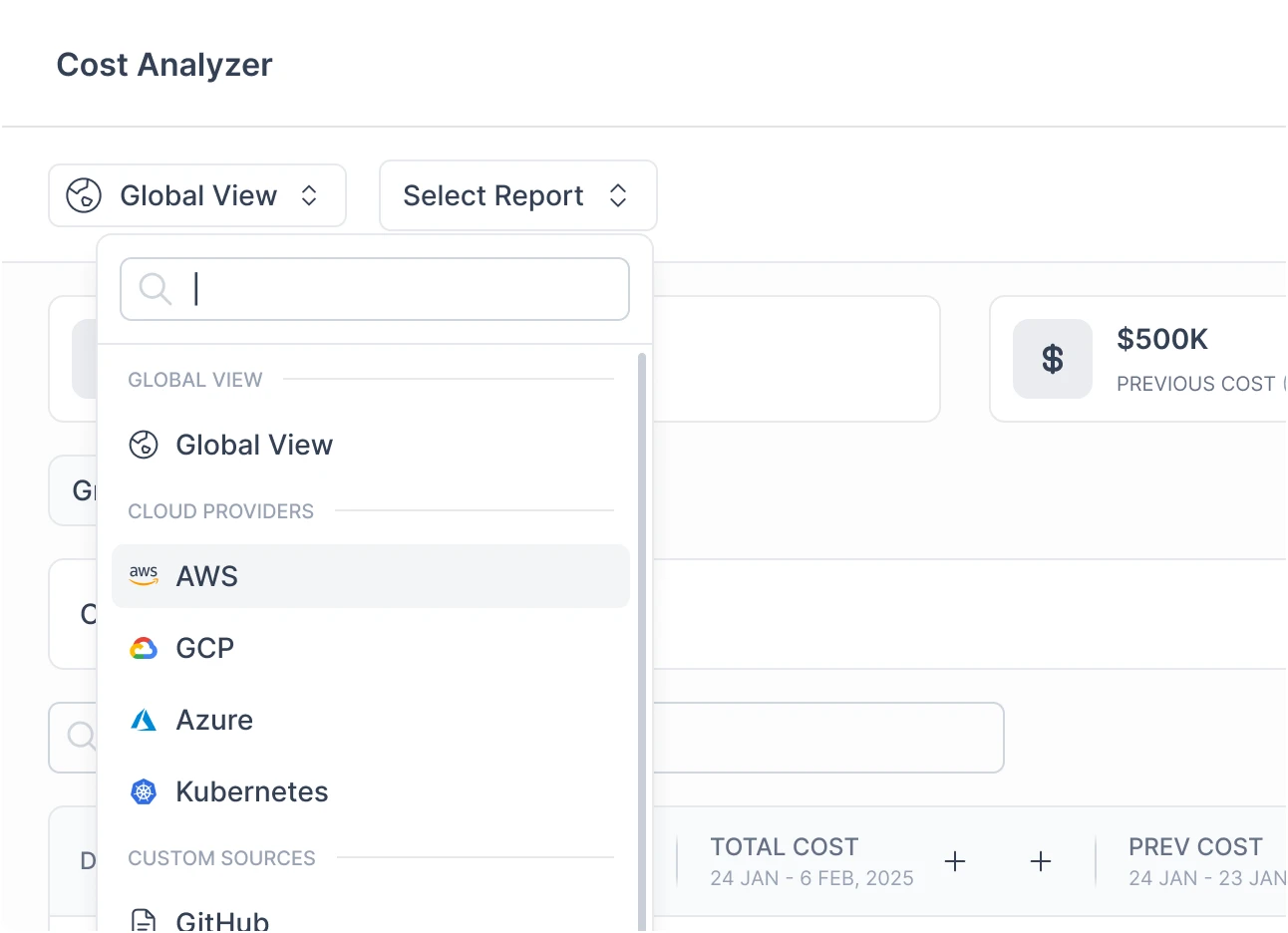The width and height of the screenshot is (1288, 933).
Task: Choose AWS from cloud providers
Action: (371, 576)
